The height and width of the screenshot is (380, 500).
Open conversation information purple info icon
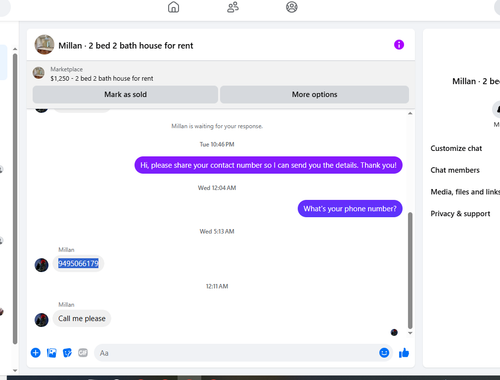(399, 45)
